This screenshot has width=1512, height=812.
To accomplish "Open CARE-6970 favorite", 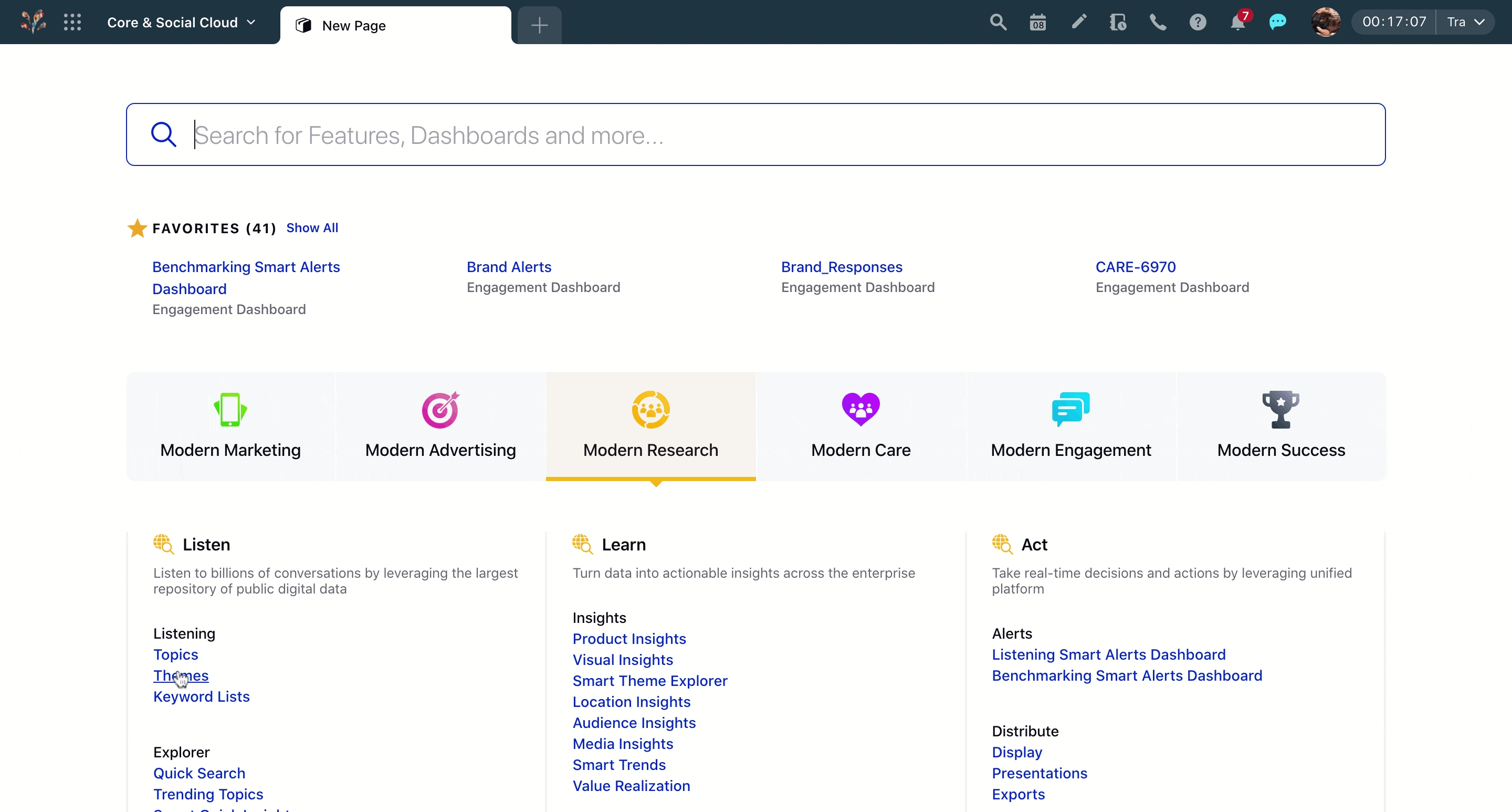I will [x=1135, y=267].
